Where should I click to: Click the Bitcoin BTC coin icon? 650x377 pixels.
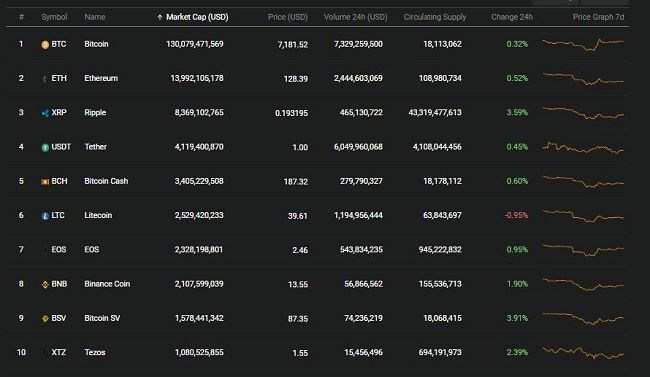(x=45, y=45)
